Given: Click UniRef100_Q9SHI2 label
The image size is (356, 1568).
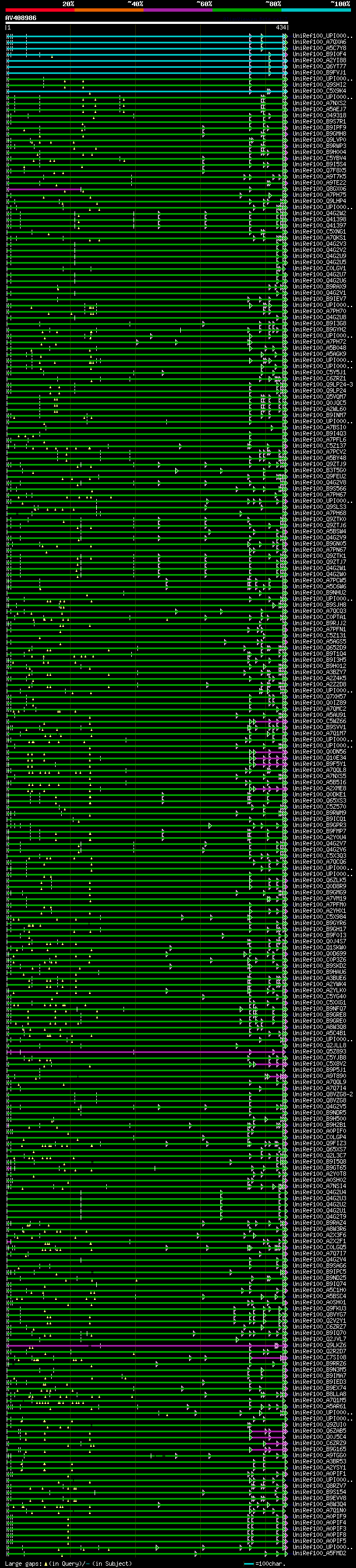Looking at the screenshot, I should [319, 85].
